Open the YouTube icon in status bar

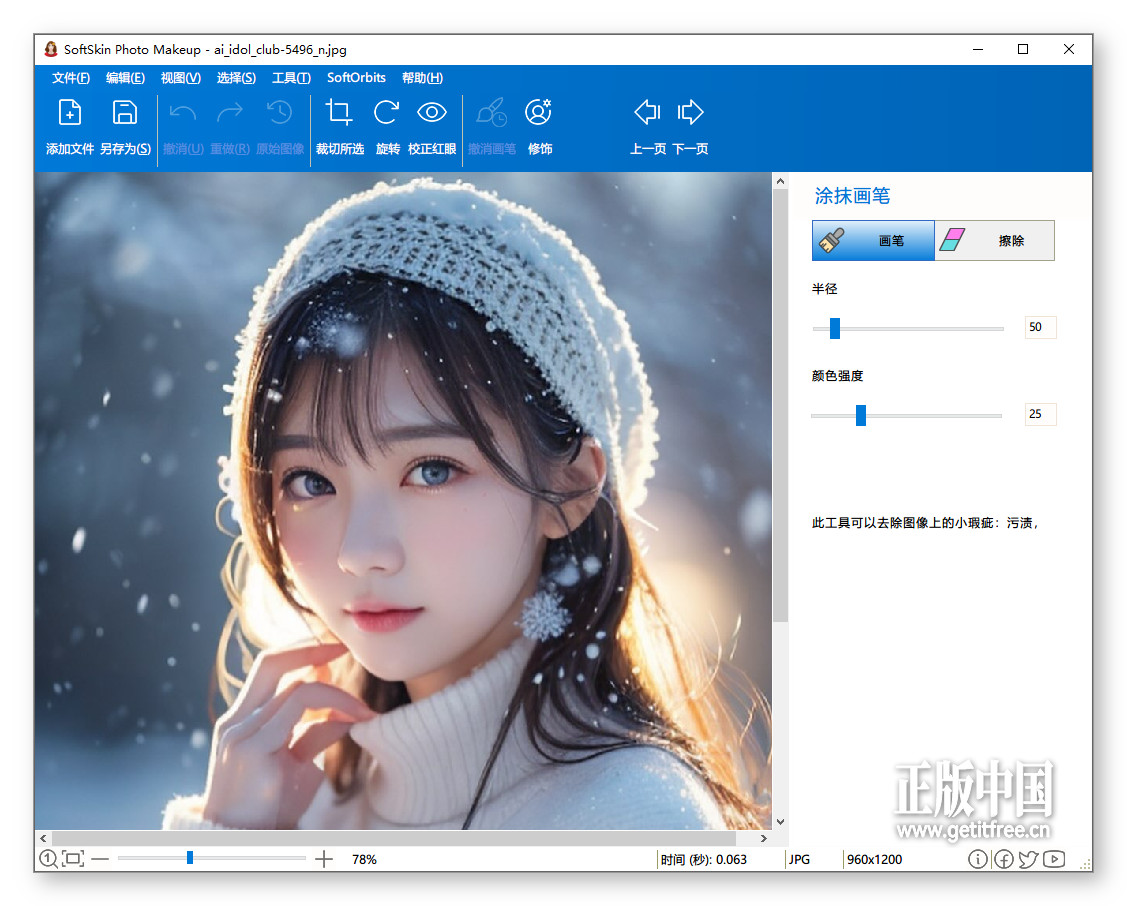click(1054, 859)
